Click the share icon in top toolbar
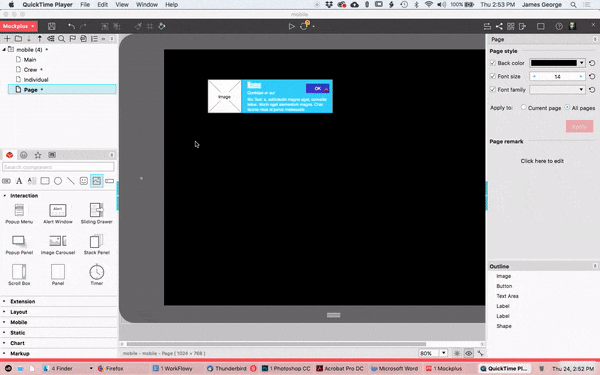This screenshot has height=375, width=600. point(499,26)
